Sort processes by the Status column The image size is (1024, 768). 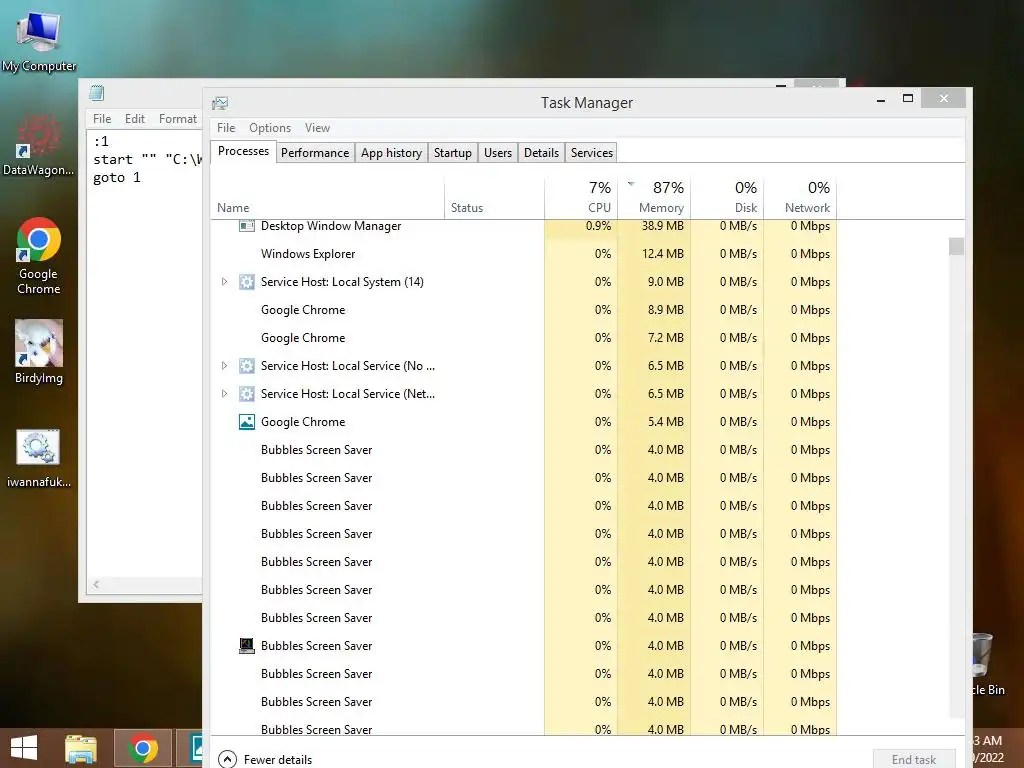[x=494, y=199]
